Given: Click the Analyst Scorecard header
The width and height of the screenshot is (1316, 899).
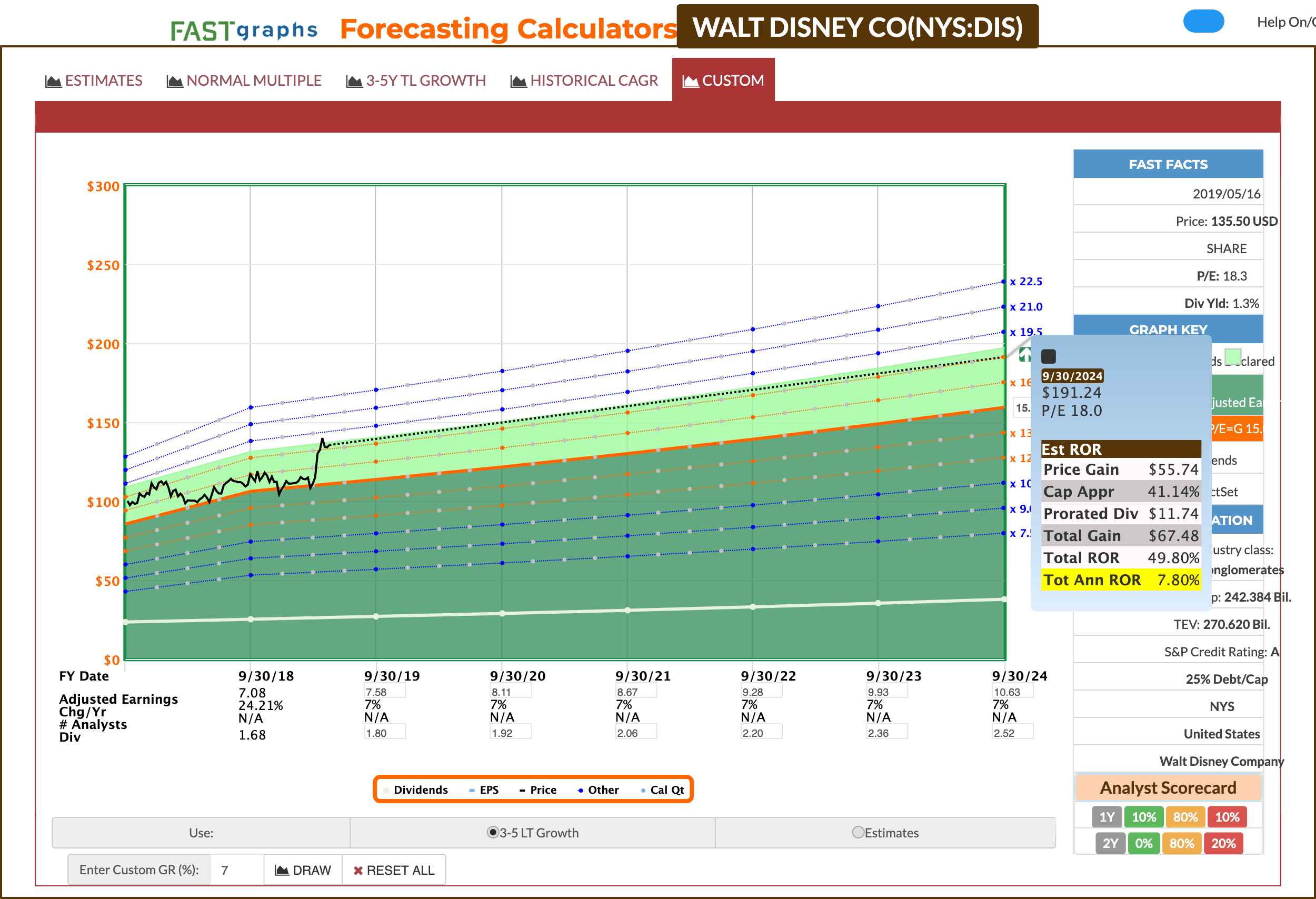Looking at the screenshot, I should click(x=1168, y=787).
